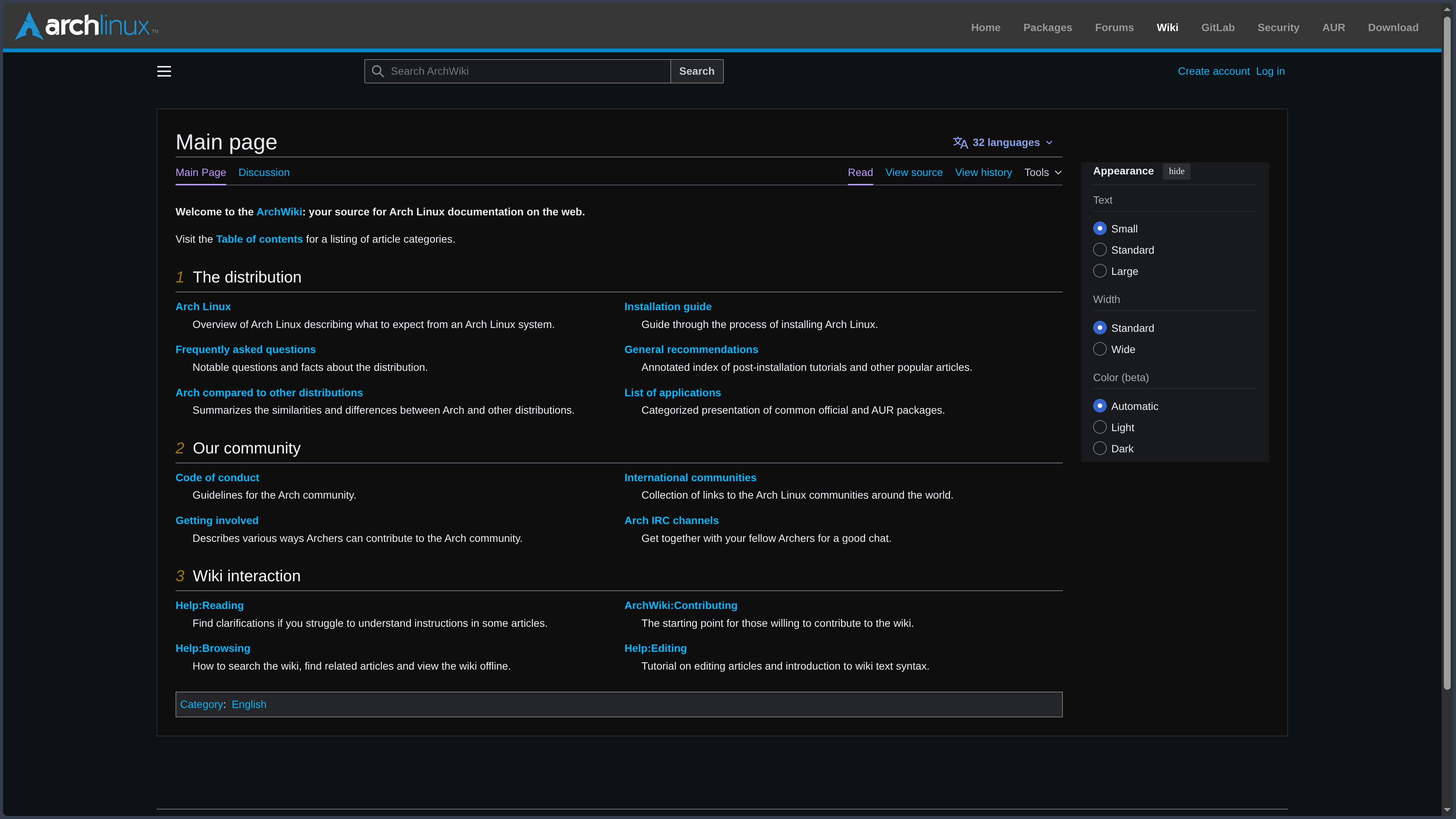Open Download in top navigation

[x=1393, y=28]
